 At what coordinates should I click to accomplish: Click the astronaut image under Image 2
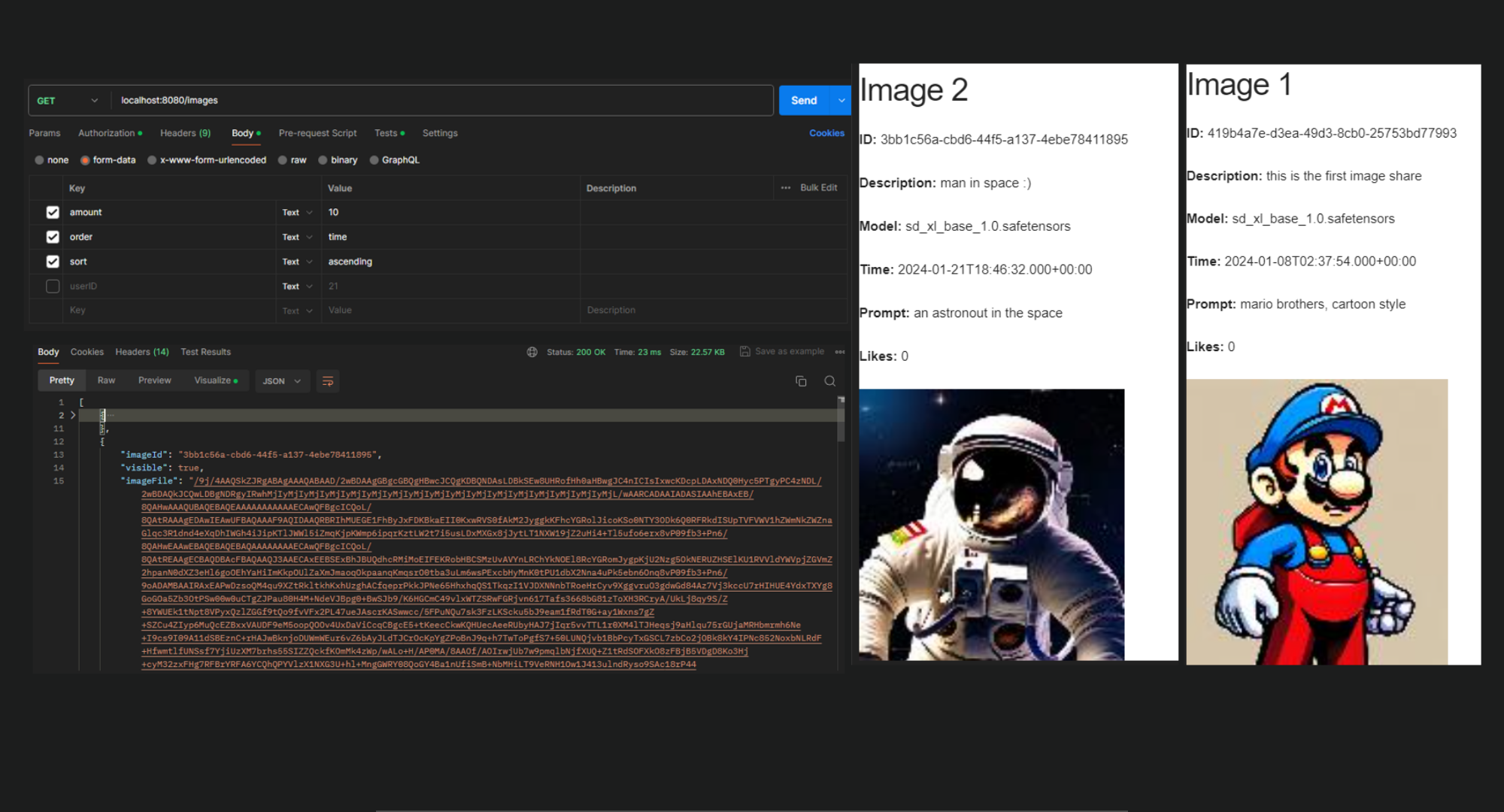tap(992, 525)
